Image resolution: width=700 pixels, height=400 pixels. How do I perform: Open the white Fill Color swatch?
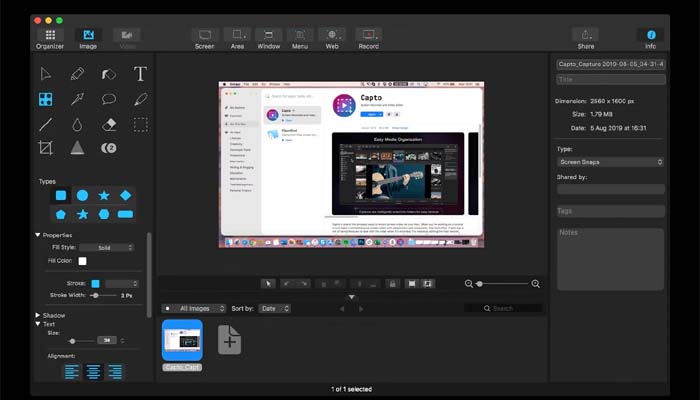(x=82, y=261)
